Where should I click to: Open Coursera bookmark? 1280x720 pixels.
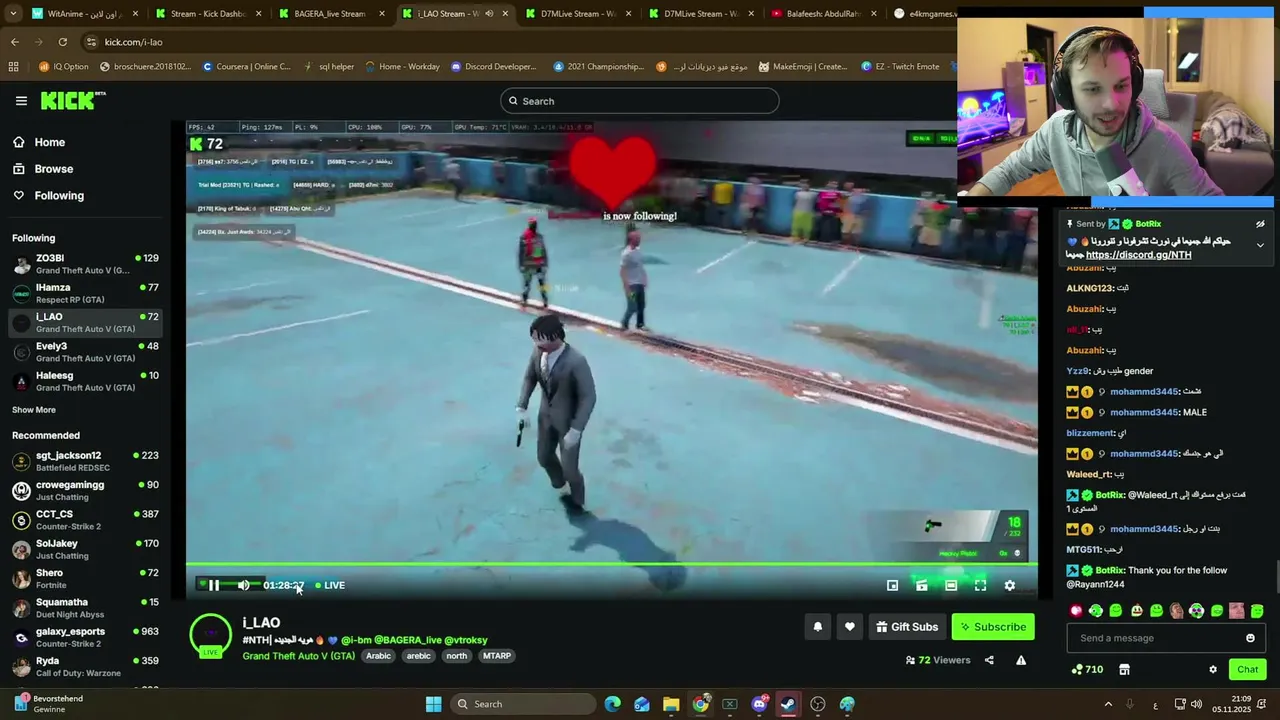[x=246, y=67]
